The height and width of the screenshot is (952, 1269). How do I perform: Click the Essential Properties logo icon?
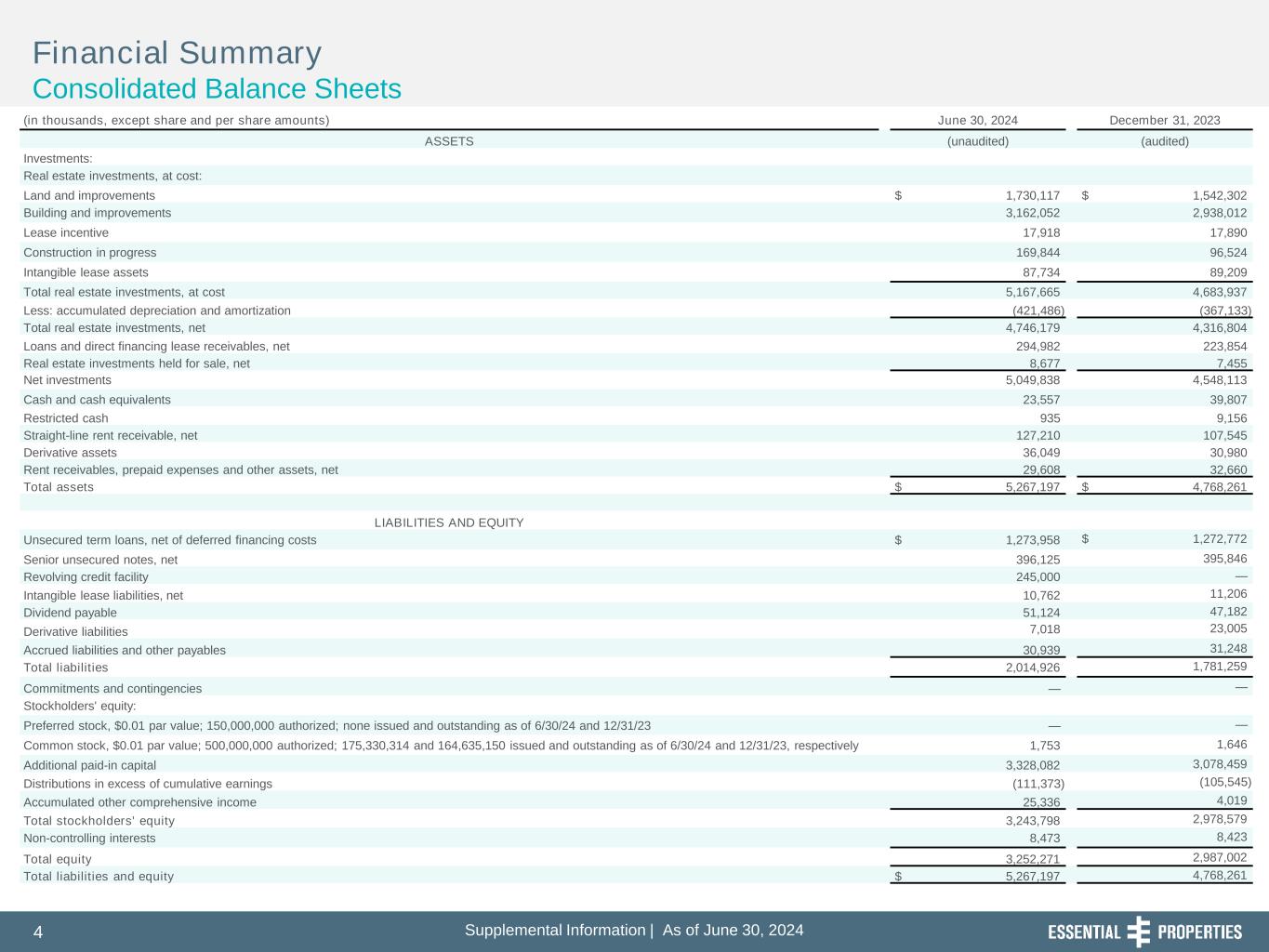[x=1138, y=932]
